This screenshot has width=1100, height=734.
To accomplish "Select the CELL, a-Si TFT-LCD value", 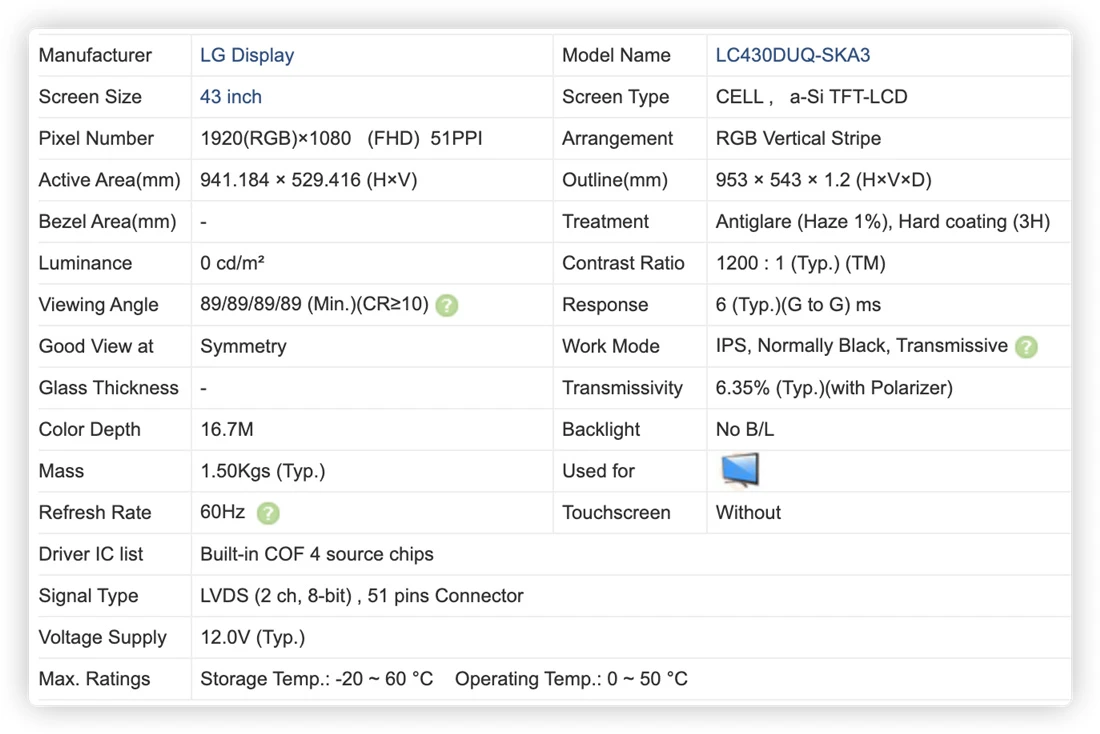I will click(812, 97).
